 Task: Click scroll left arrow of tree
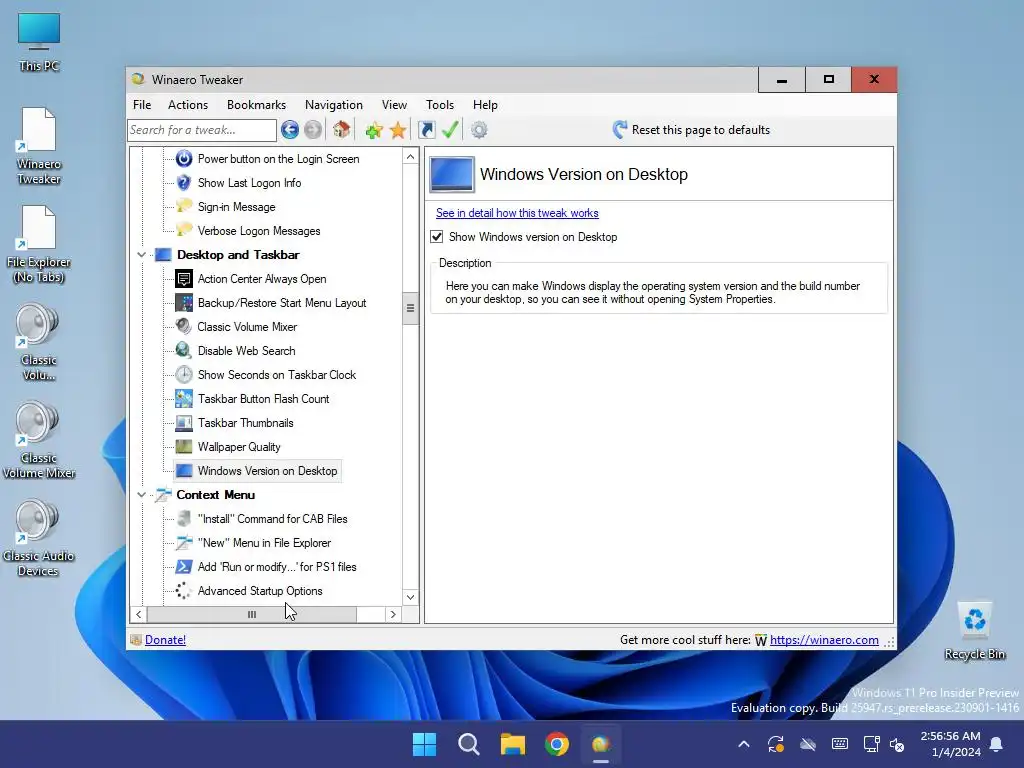138,615
